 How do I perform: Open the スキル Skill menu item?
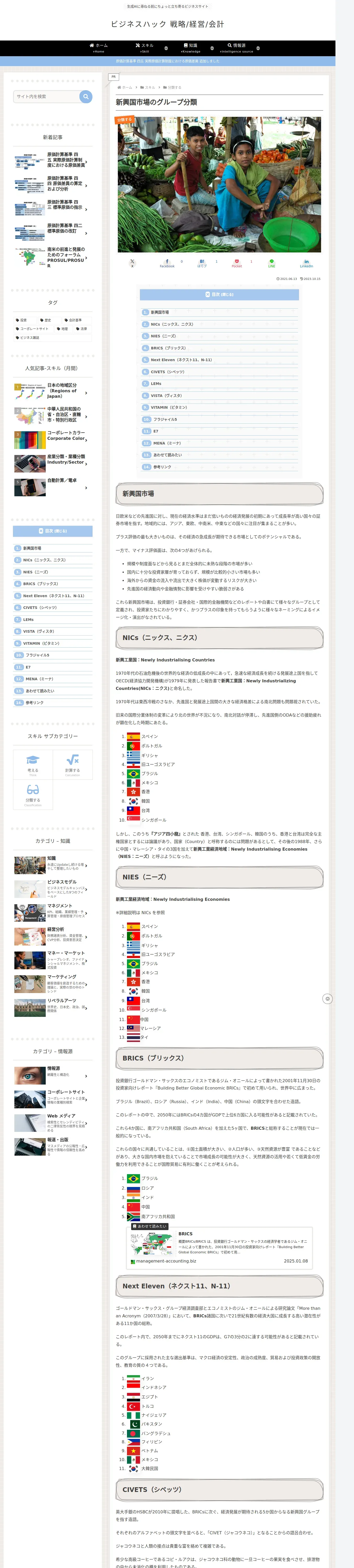[x=145, y=48]
